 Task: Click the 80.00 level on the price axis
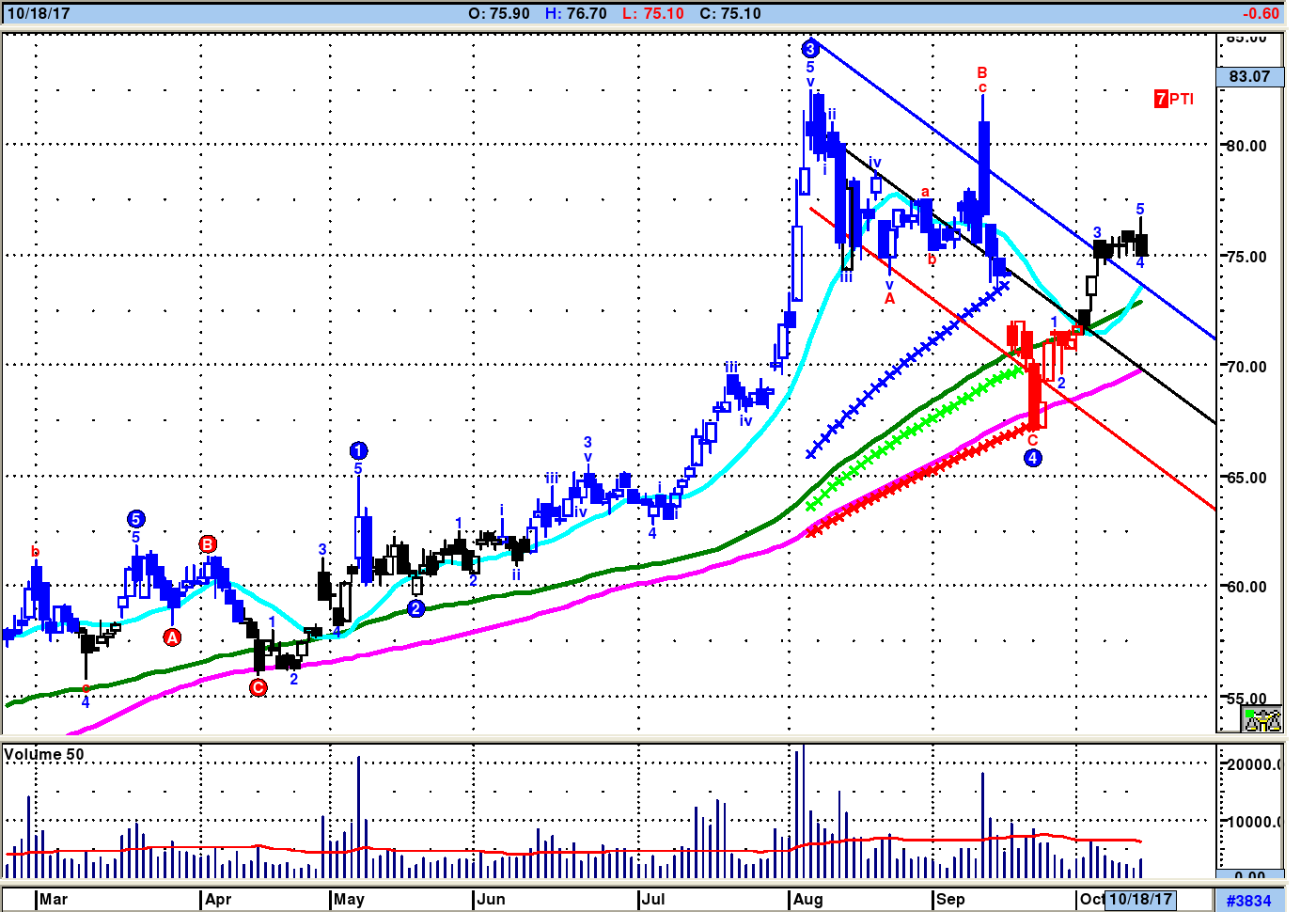coord(1246,146)
